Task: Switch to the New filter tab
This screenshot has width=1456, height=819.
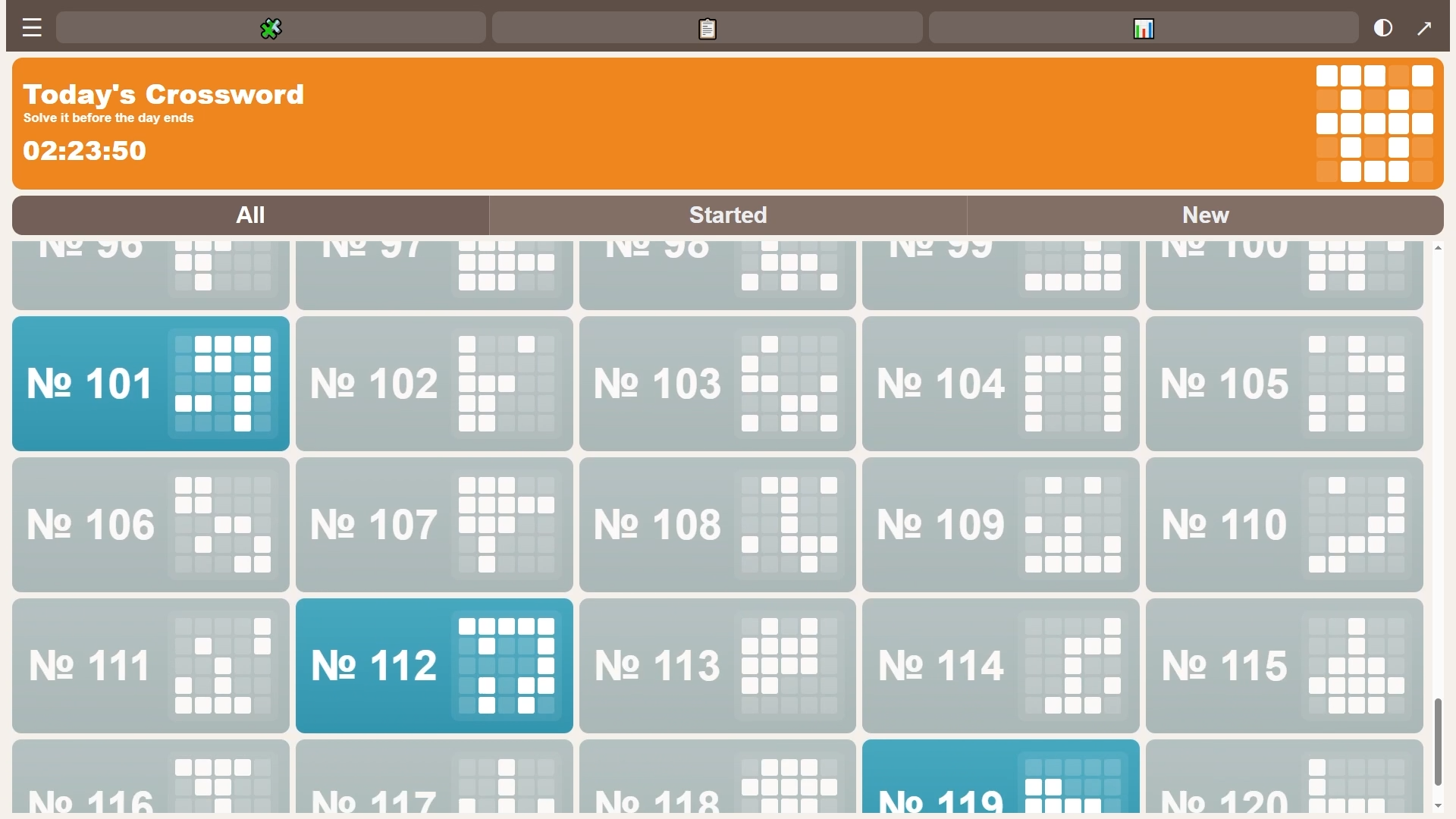Action: click(1205, 215)
